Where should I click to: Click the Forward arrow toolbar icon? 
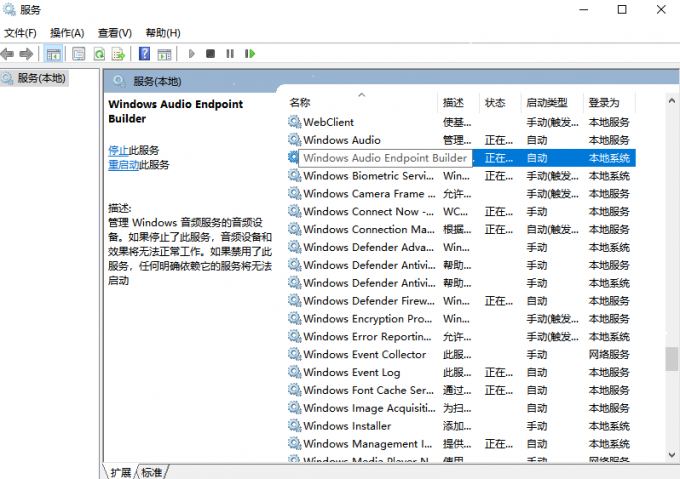pyautogui.click(x=26, y=54)
